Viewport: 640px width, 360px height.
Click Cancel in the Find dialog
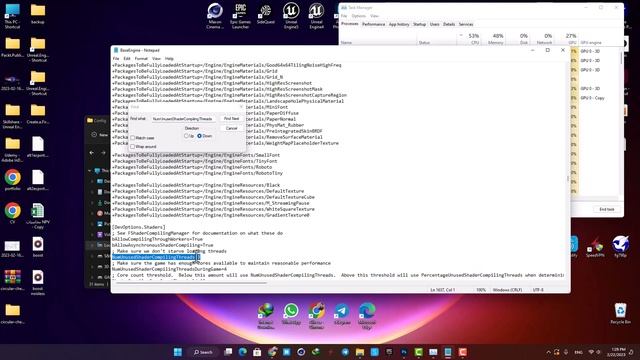coord(231,128)
